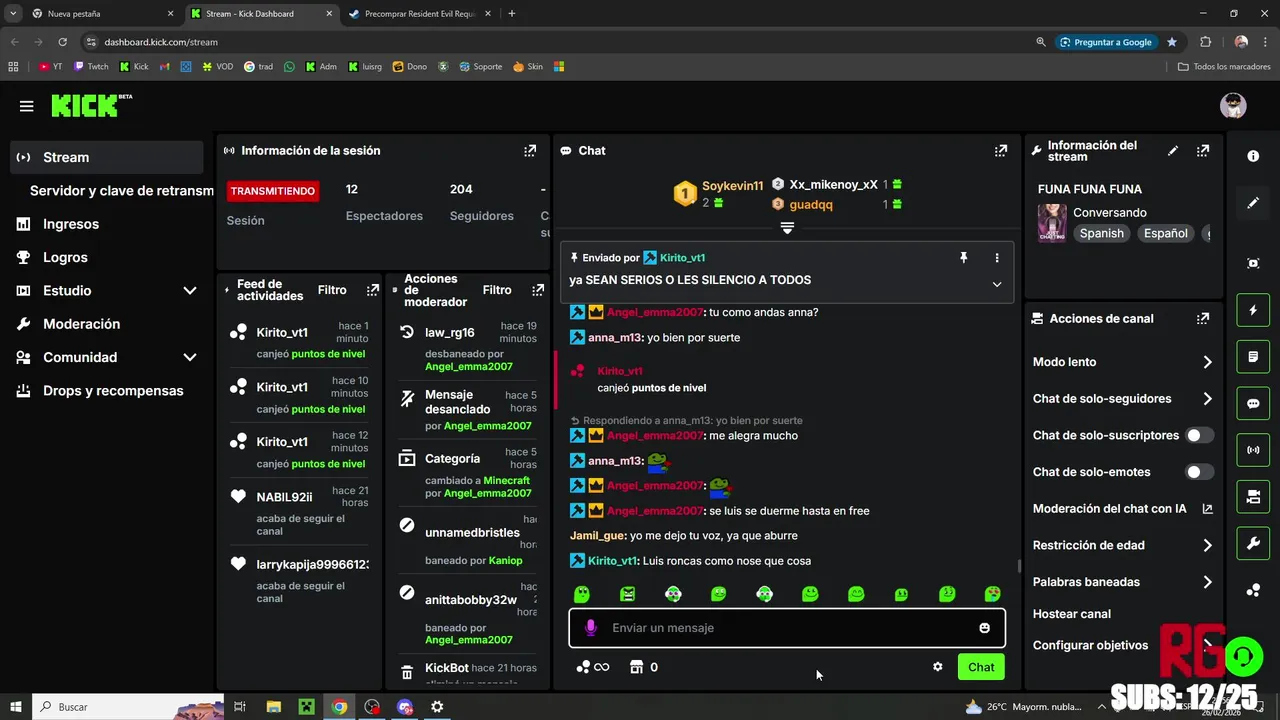Open pinned message three-dot options
This screenshot has width=1280, height=720.
pos(997,258)
